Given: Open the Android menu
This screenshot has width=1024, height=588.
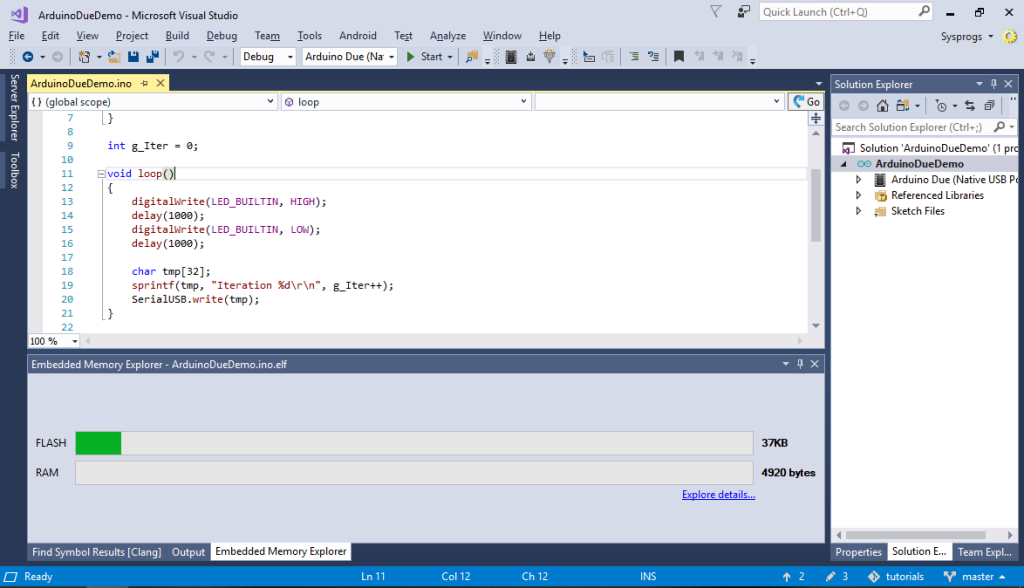Looking at the screenshot, I should point(357,35).
